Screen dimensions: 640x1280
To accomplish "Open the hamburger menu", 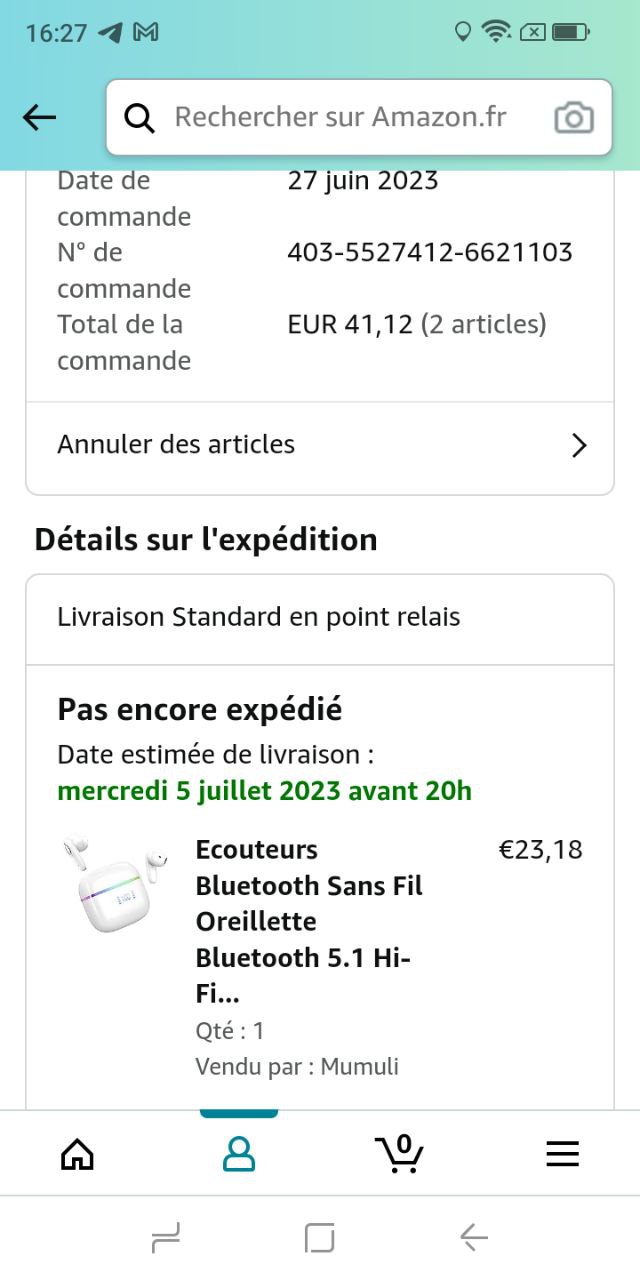I will (x=562, y=1154).
